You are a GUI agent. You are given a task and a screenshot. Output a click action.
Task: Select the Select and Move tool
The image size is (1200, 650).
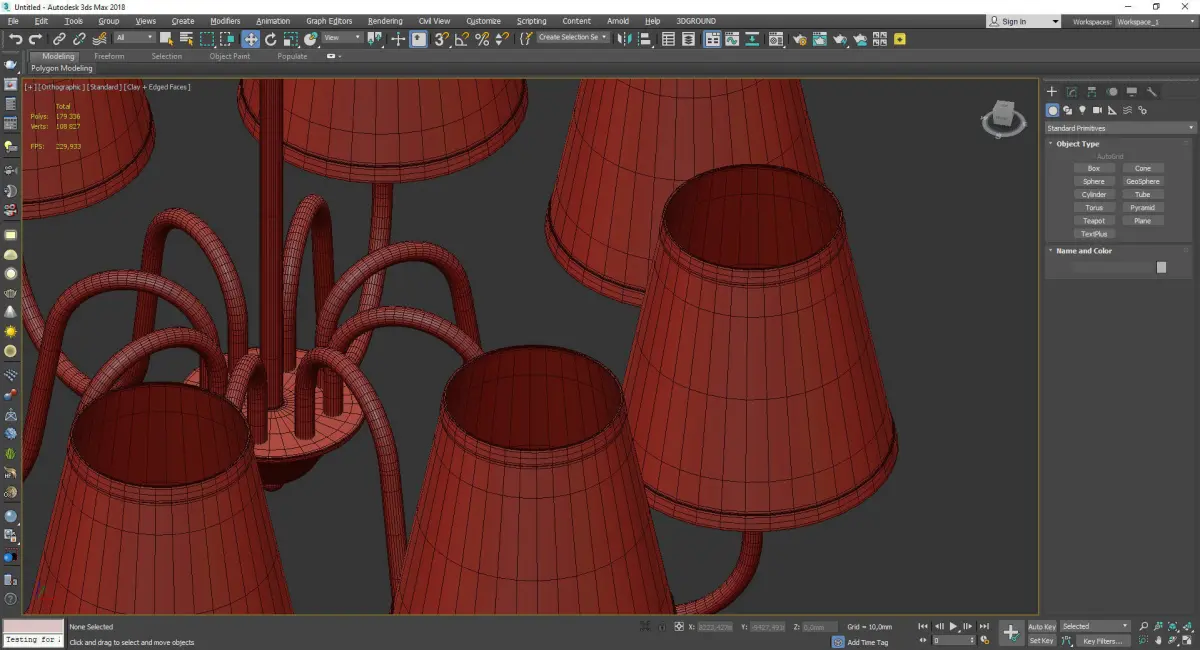coord(250,39)
